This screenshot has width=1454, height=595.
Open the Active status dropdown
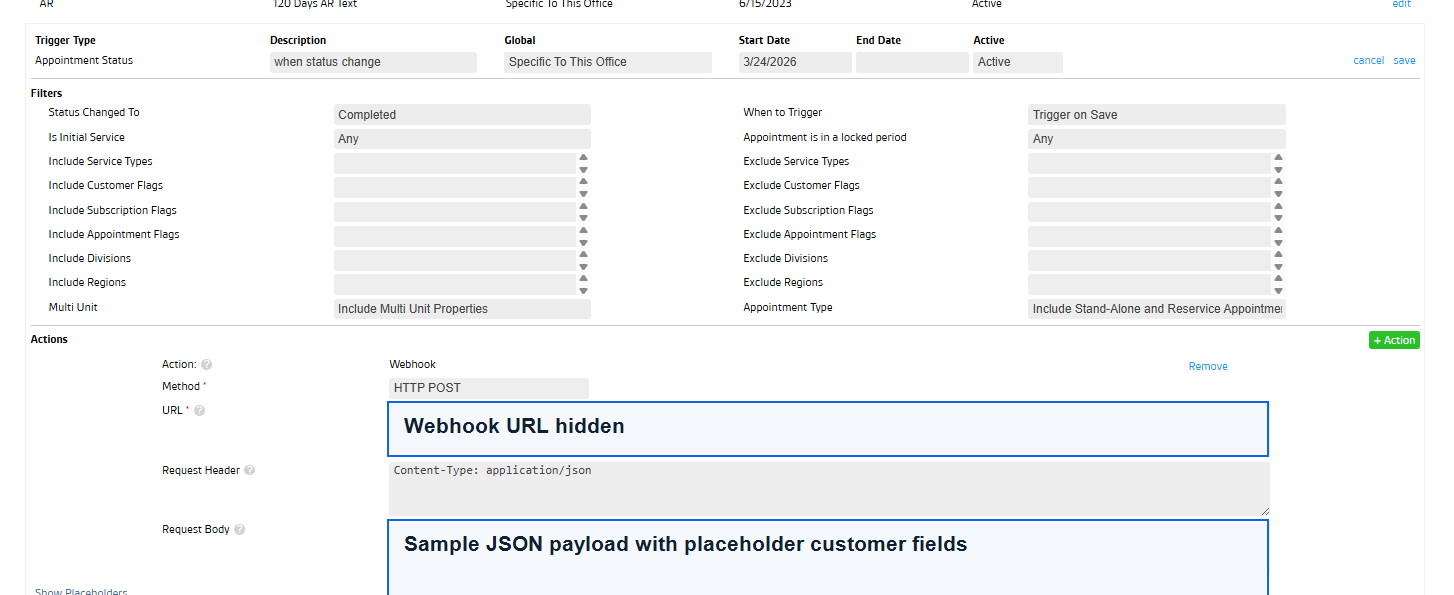point(1018,62)
